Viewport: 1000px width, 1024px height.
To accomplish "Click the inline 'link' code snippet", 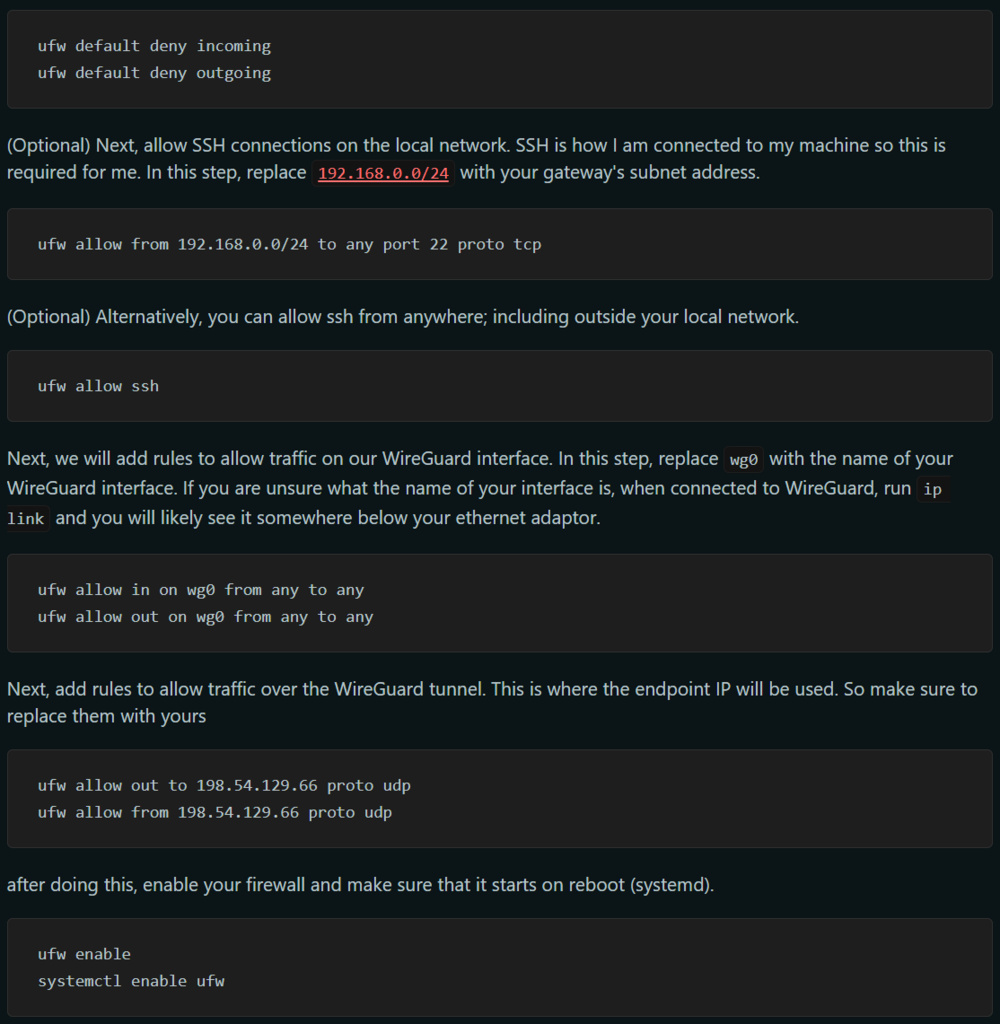I will pos(27,519).
